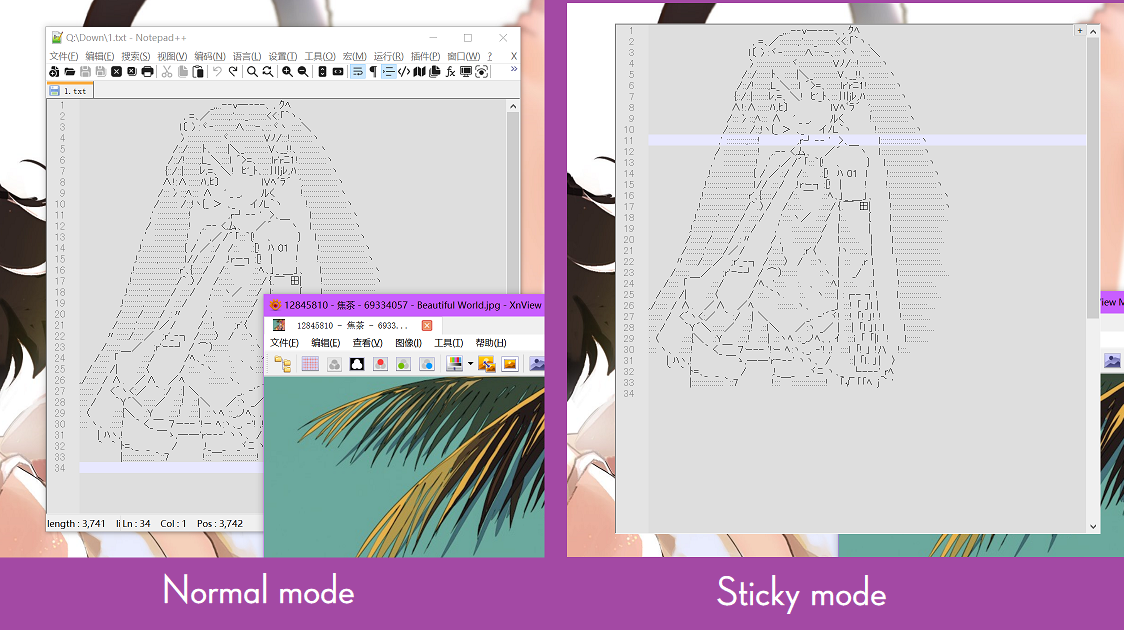Click length : 3,741 in status bar
This screenshot has height=630, width=1124.
tap(76, 524)
